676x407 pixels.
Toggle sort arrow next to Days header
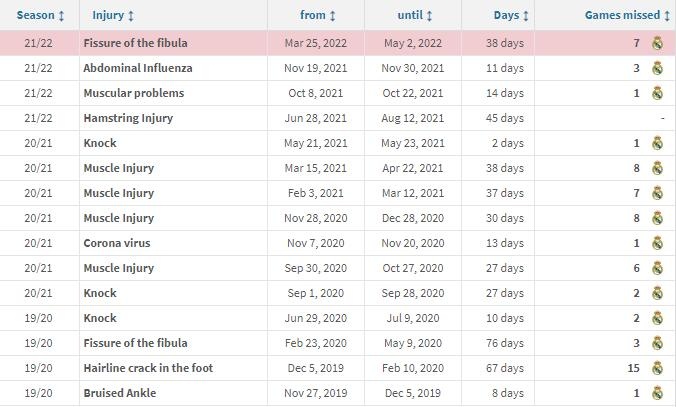(x=526, y=16)
